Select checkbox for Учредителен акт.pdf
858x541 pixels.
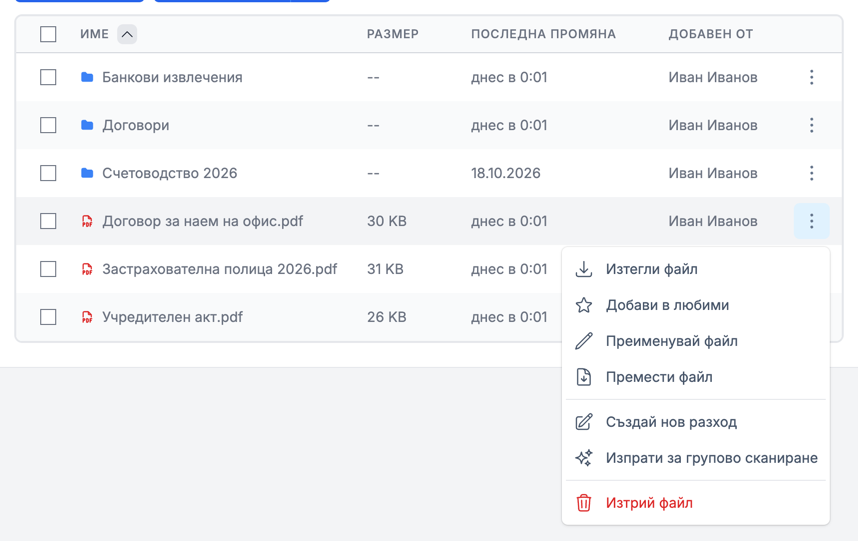48,317
